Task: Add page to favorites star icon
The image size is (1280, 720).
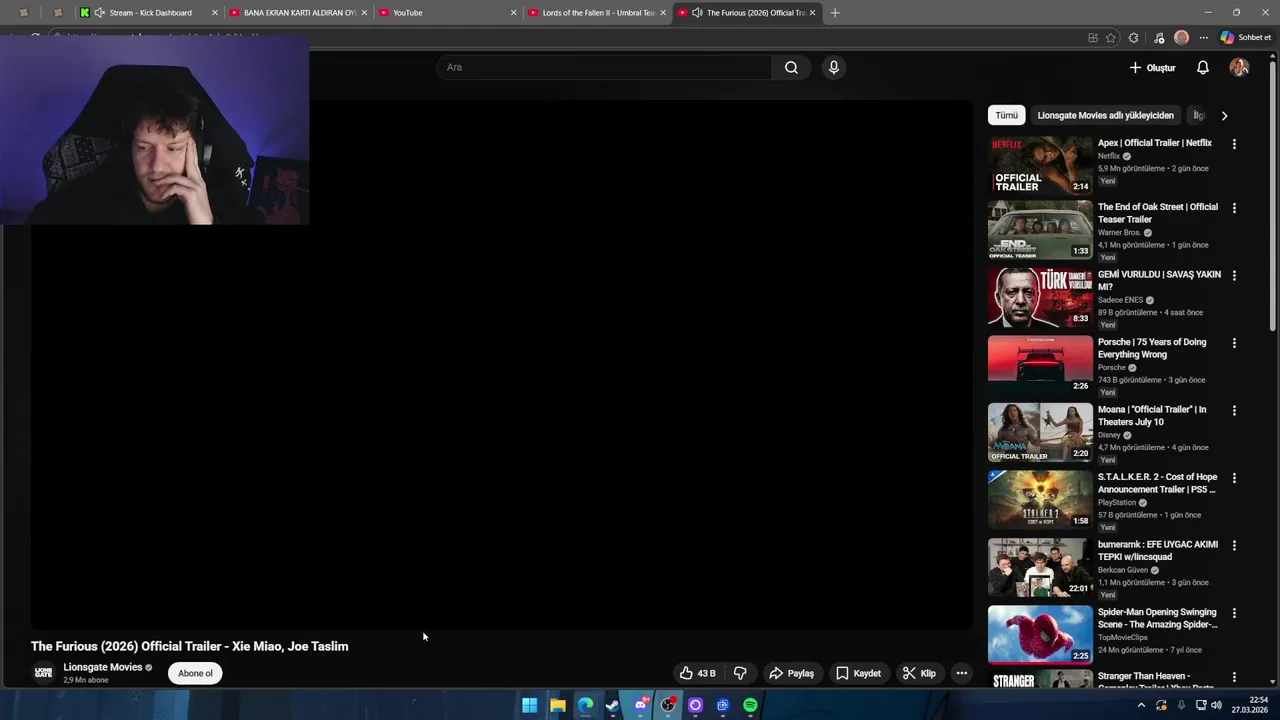Action: click(x=1110, y=38)
